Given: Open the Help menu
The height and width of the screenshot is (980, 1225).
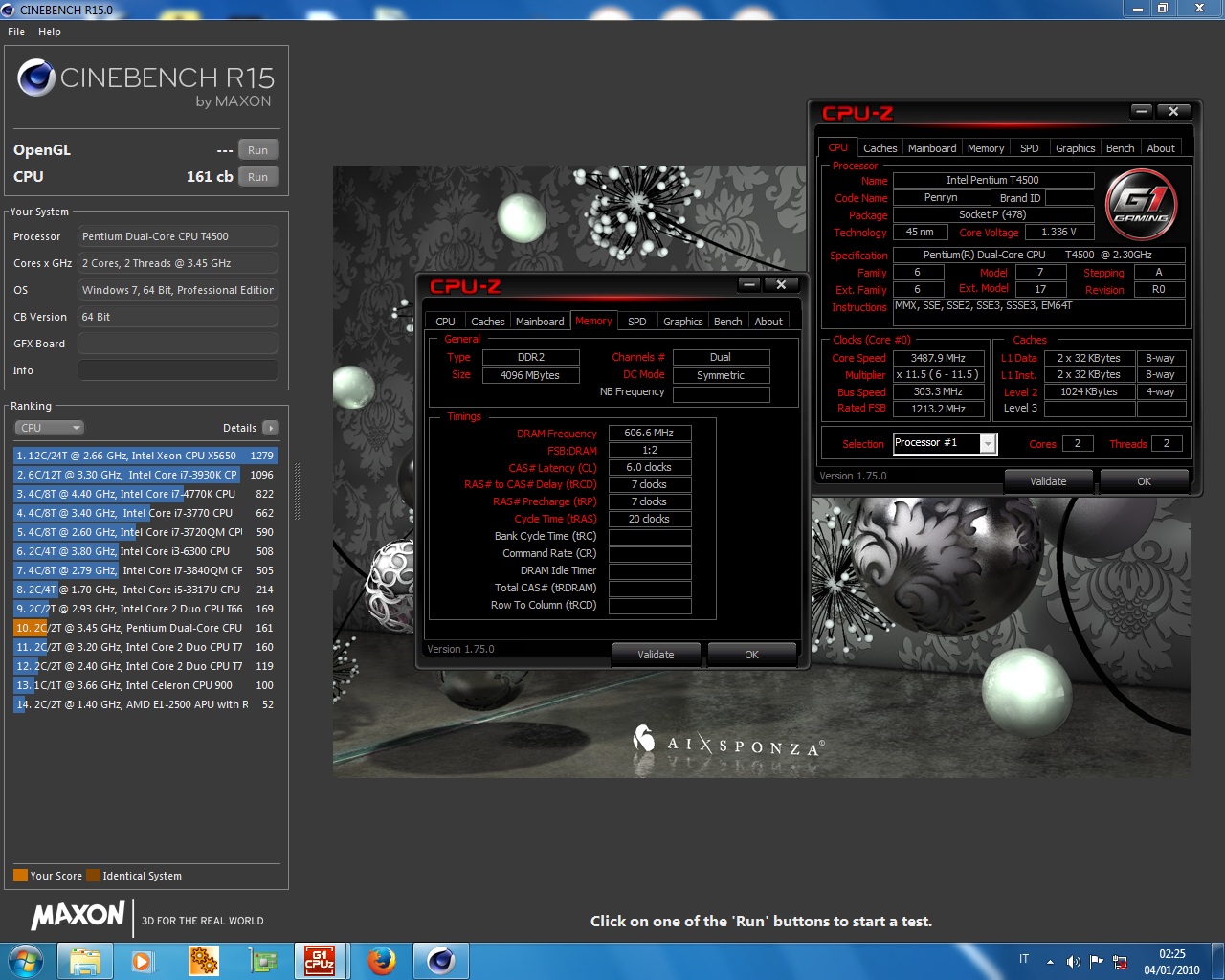Looking at the screenshot, I should click(50, 32).
